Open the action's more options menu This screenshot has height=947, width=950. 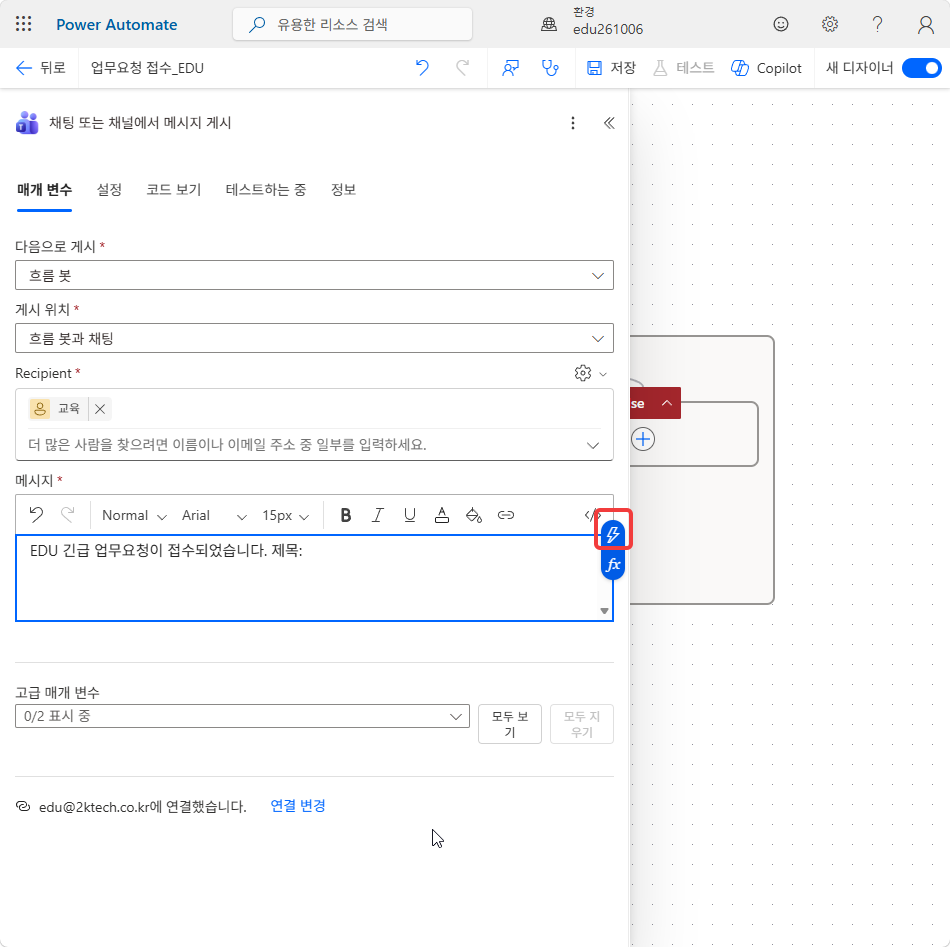[x=573, y=123]
